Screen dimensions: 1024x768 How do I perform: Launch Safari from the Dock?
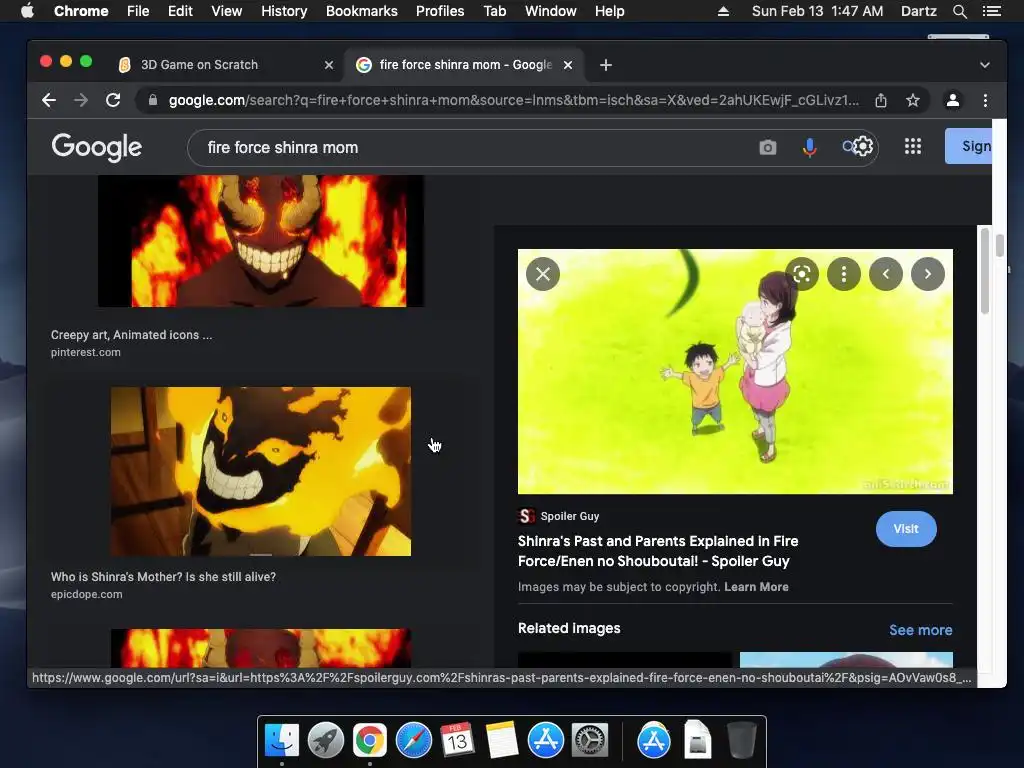pyautogui.click(x=413, y=740)
